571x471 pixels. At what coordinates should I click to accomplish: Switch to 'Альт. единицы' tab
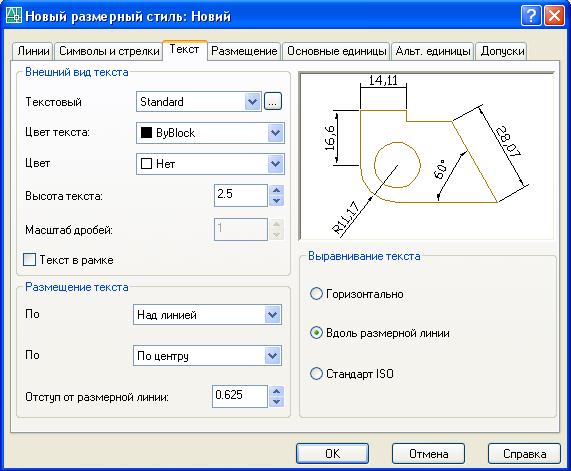[x=433, y=51]
